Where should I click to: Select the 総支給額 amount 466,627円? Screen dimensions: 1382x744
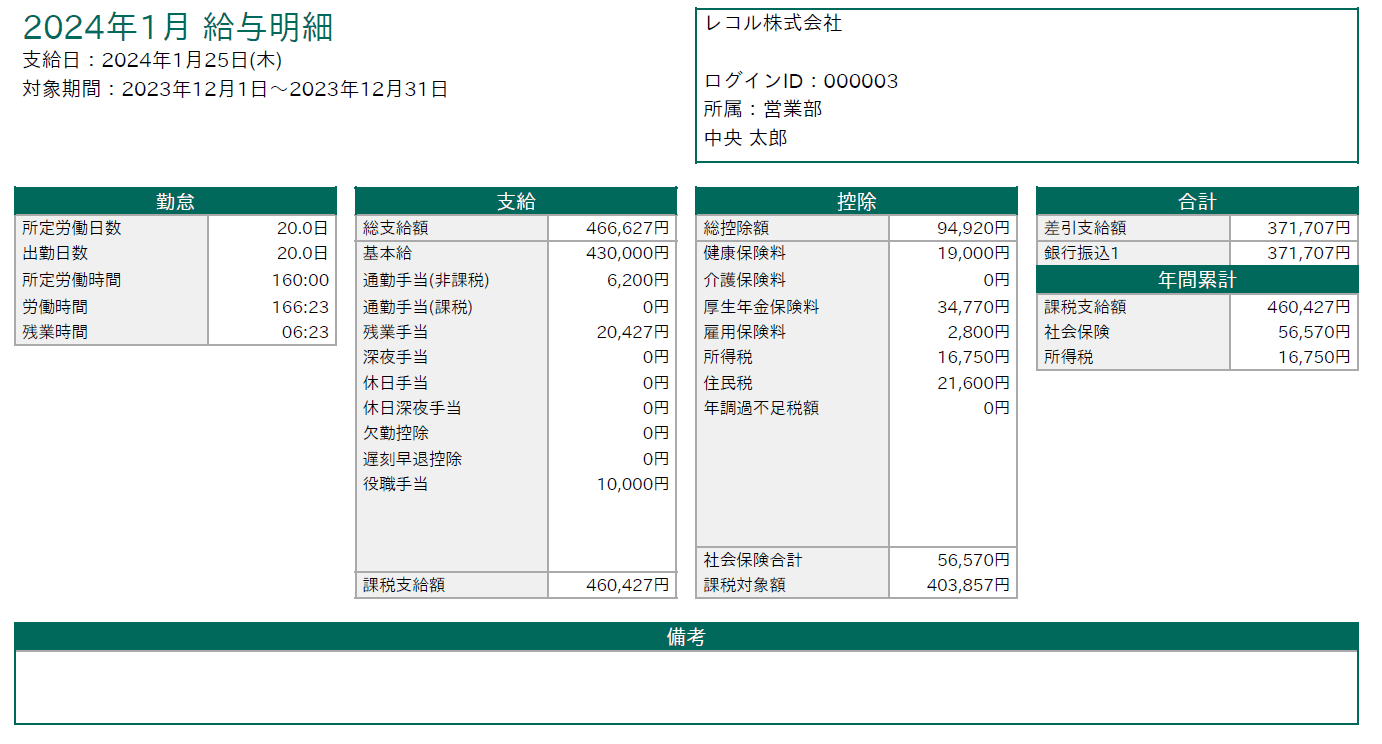click(x=627, y=228)
